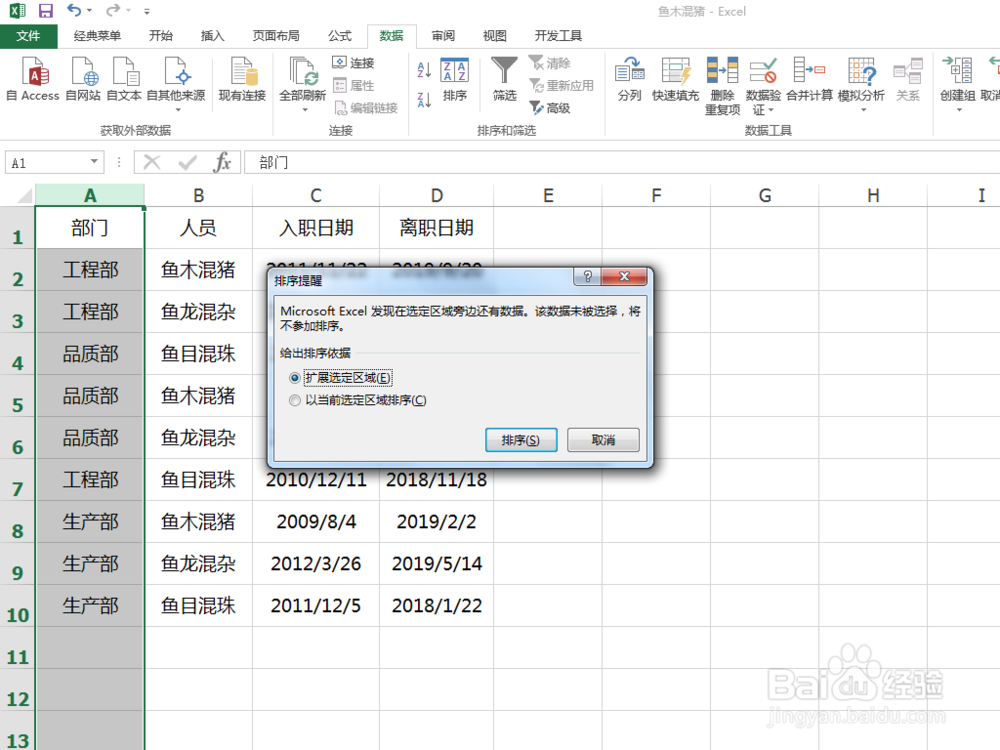The height and width of the screenshot is (750, 1000).
Task: Click Advanced filter (高级)
Action: [550, 108]
